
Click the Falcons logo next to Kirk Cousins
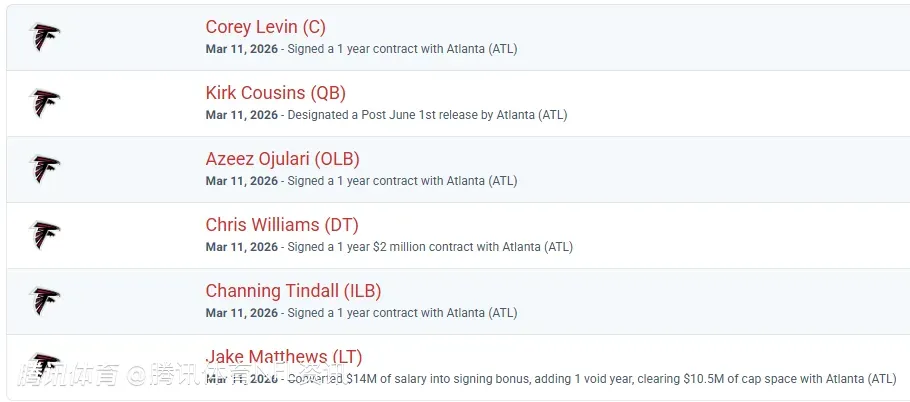pos(45,103)
